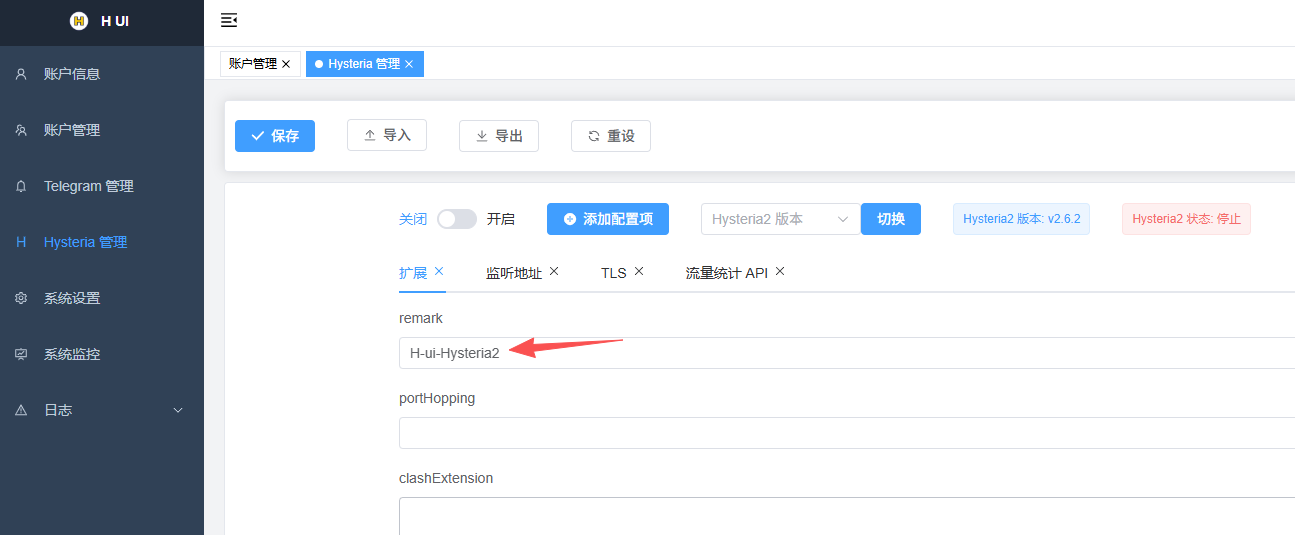Open Telegram 管理 in the sidebar
The image size is (1295, 535).
tap(88, 186)
